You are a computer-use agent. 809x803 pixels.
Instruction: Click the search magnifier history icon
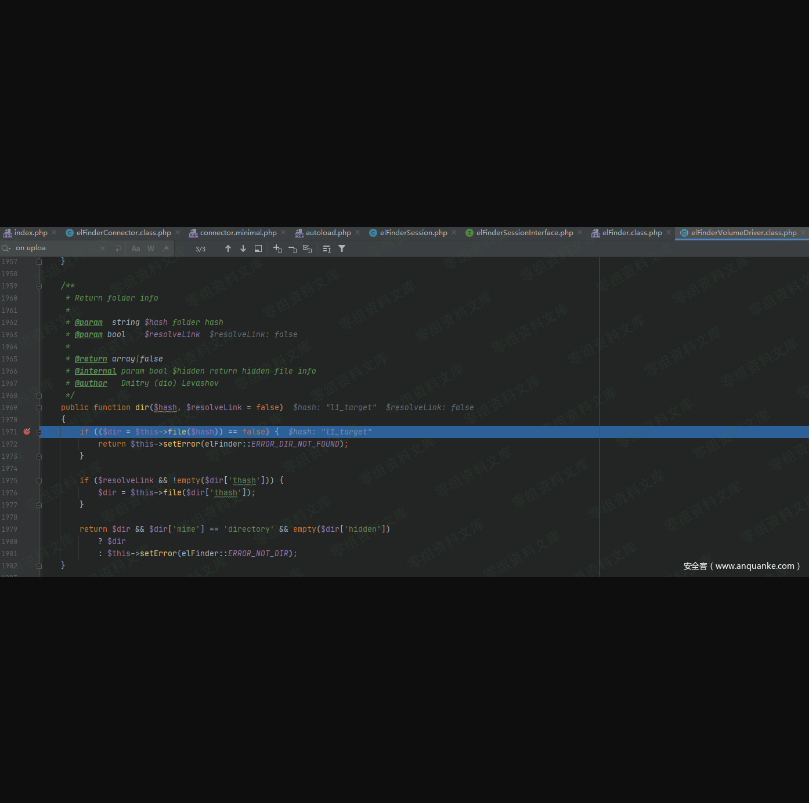pos(7,248)
